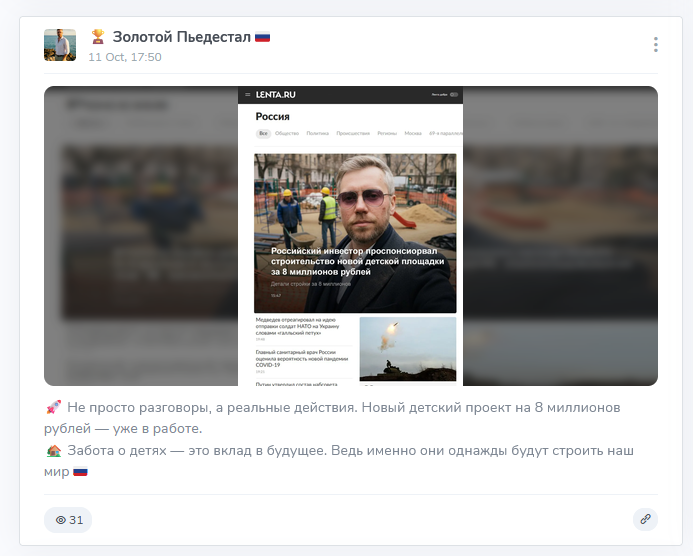The image size is (693, 556).
Task: Click the eye views counter showing 31
Action: tap(68, 520)
